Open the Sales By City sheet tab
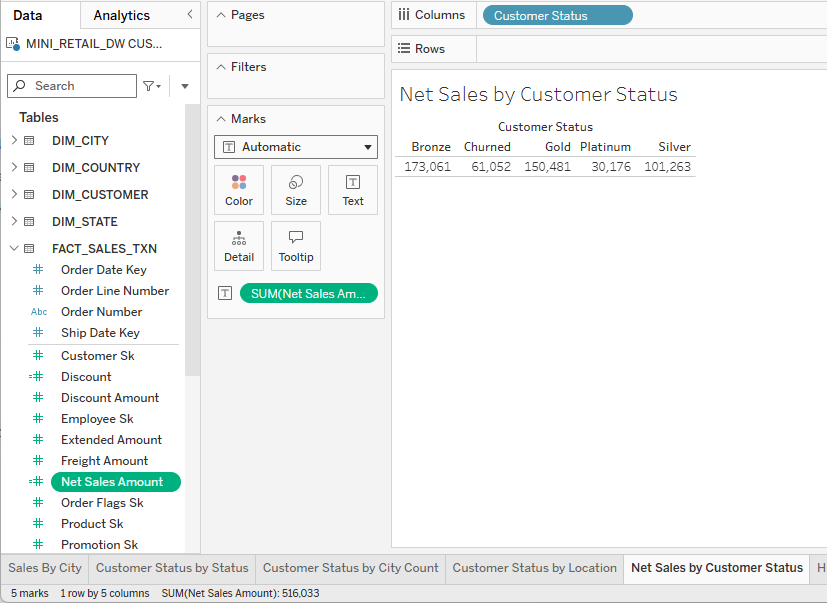The image size is (827, 603). (45, 568)
